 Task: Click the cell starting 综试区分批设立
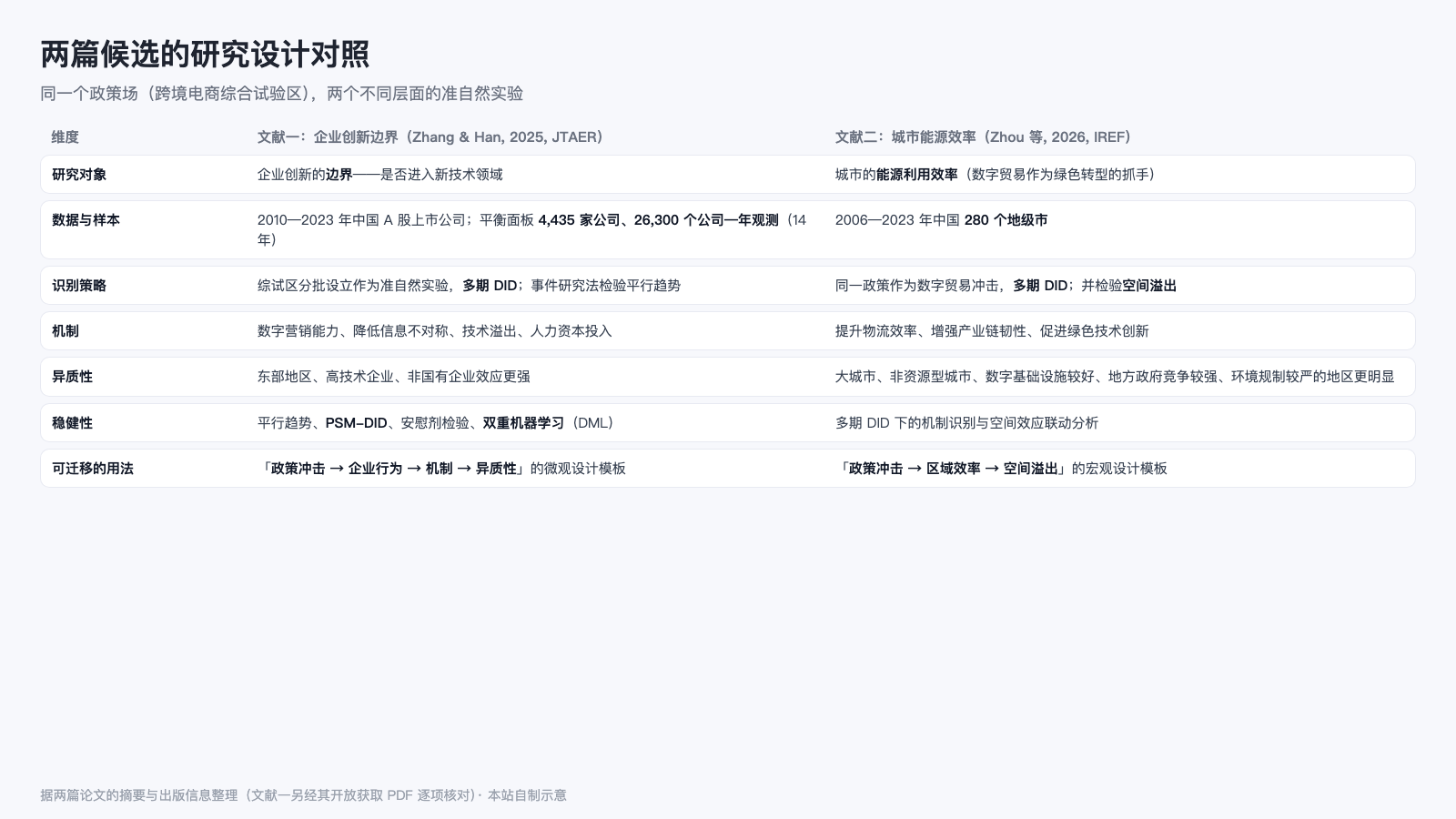[469, 286]
